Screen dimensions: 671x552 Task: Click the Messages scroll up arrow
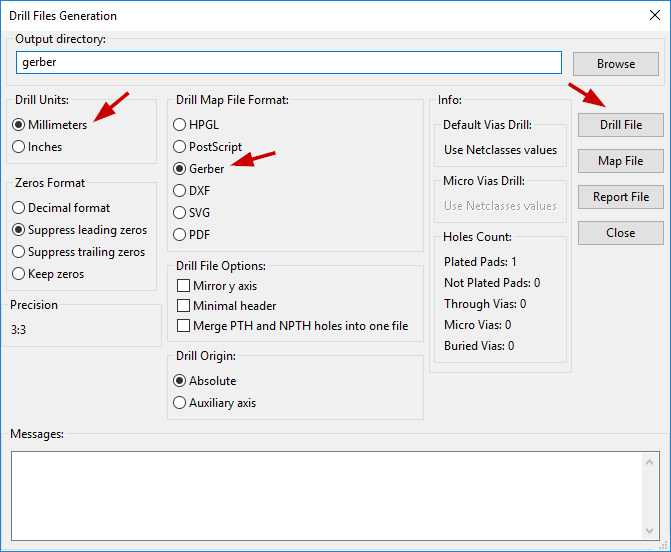click(x=650, y=462)
